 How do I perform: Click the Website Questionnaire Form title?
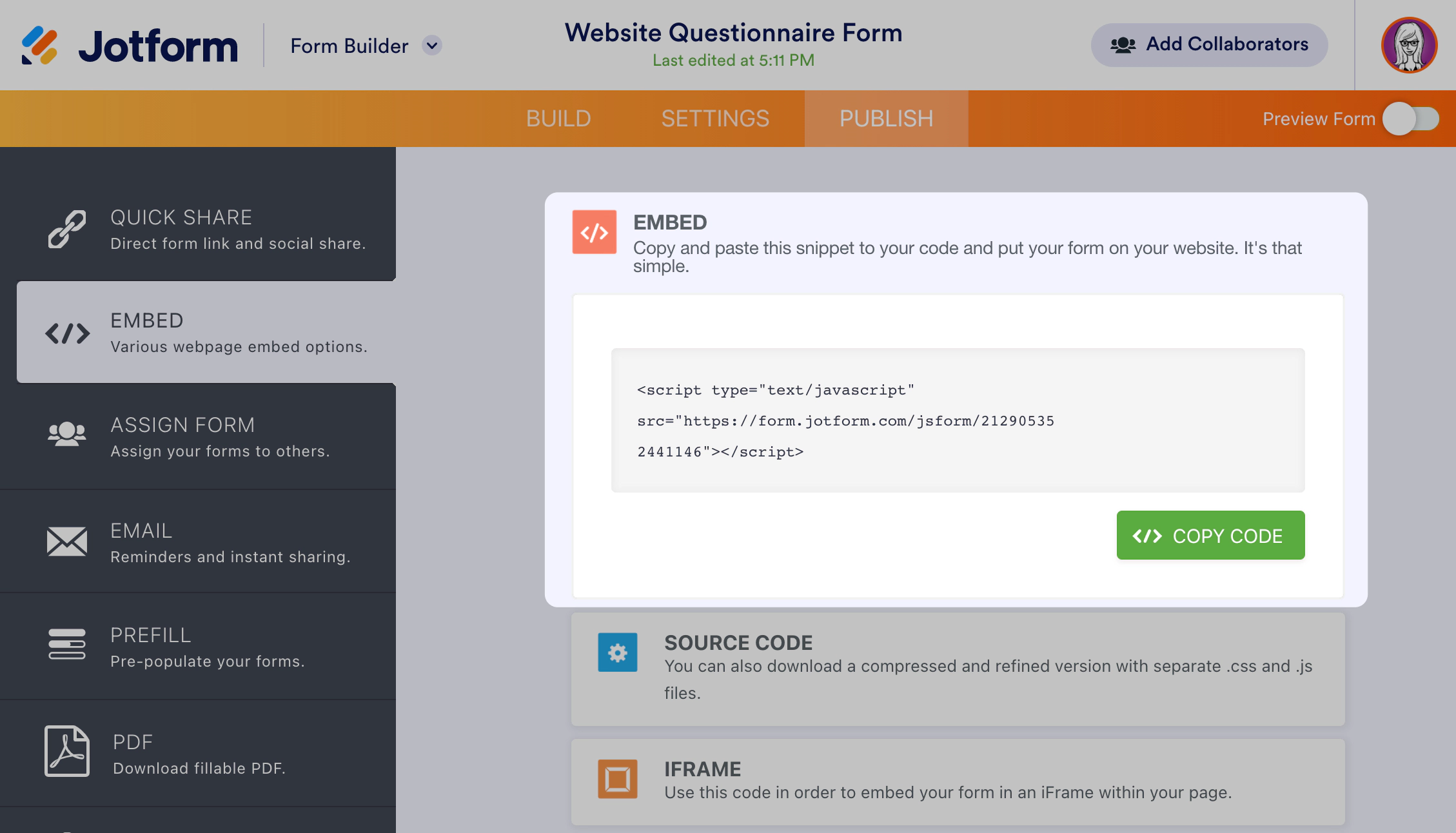(x=733, y=33)
